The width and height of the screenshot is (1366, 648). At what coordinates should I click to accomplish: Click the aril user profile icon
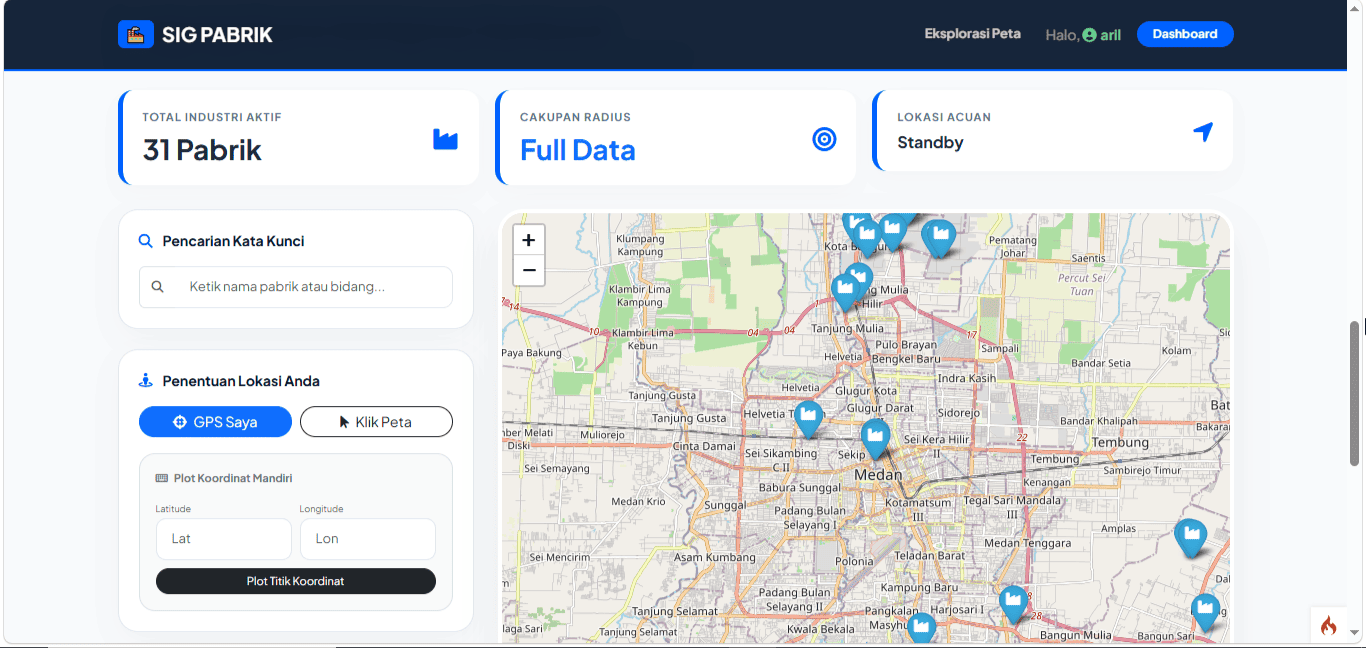(1089, 35)
